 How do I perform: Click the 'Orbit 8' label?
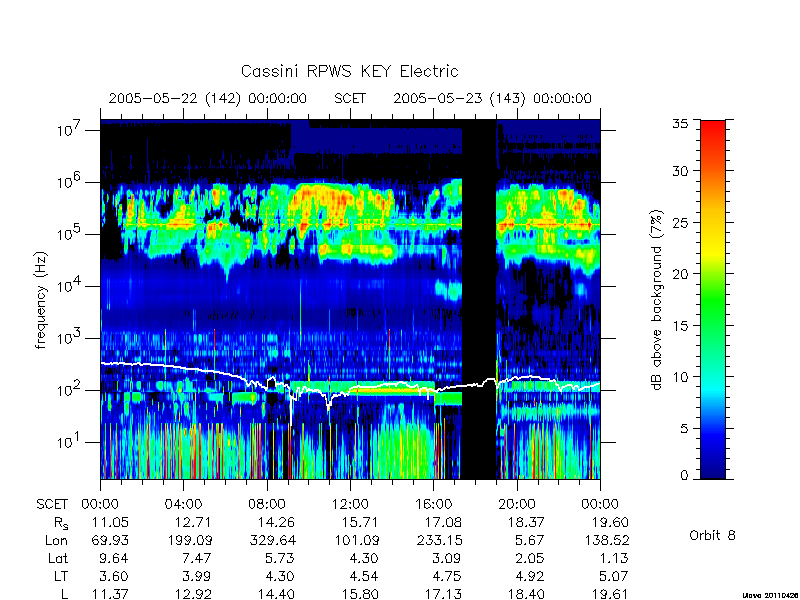pyautogui.click(x=712, y=535)
